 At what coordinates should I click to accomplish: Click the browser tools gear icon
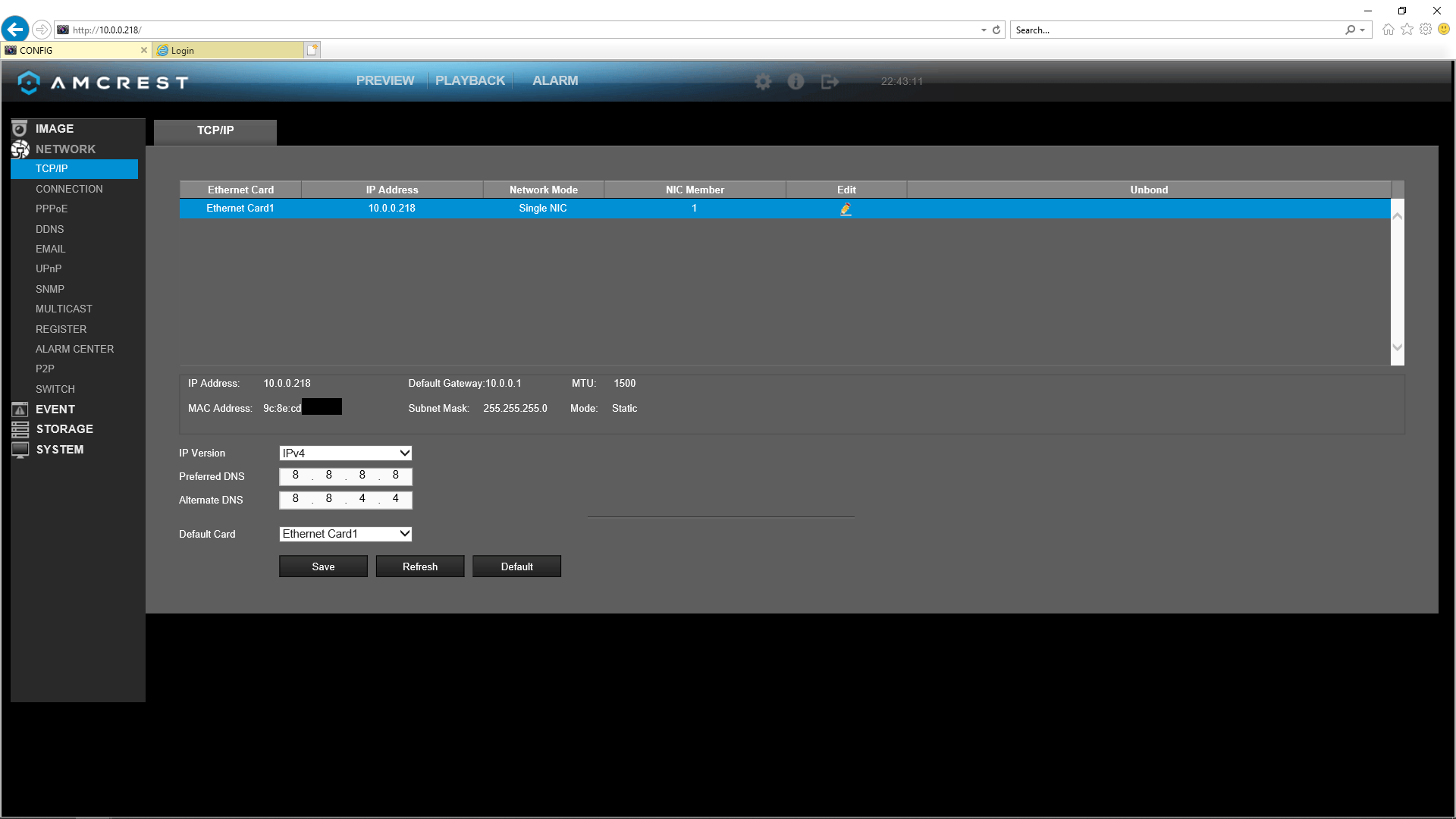pos(1426,30)
